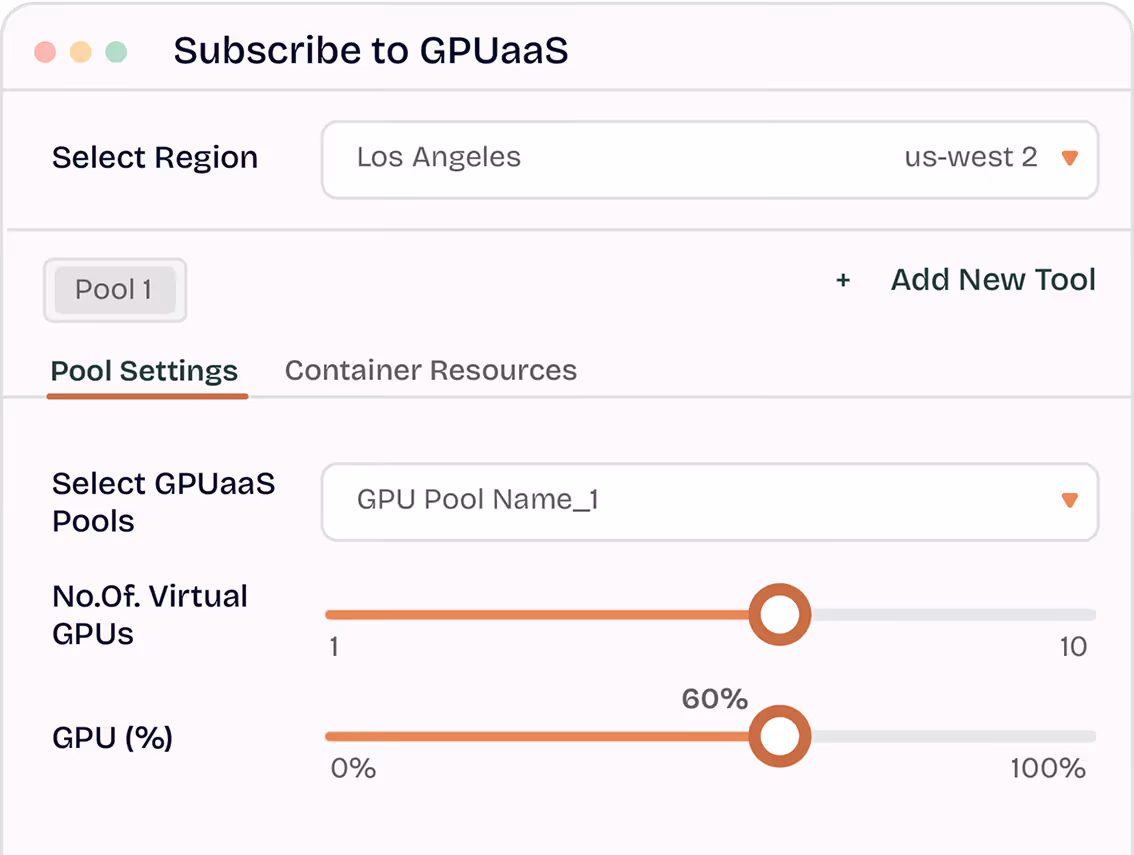Click the No.Of. Virtual GPUs label
Screen dimensions: 1134x855
coord(150,615)
